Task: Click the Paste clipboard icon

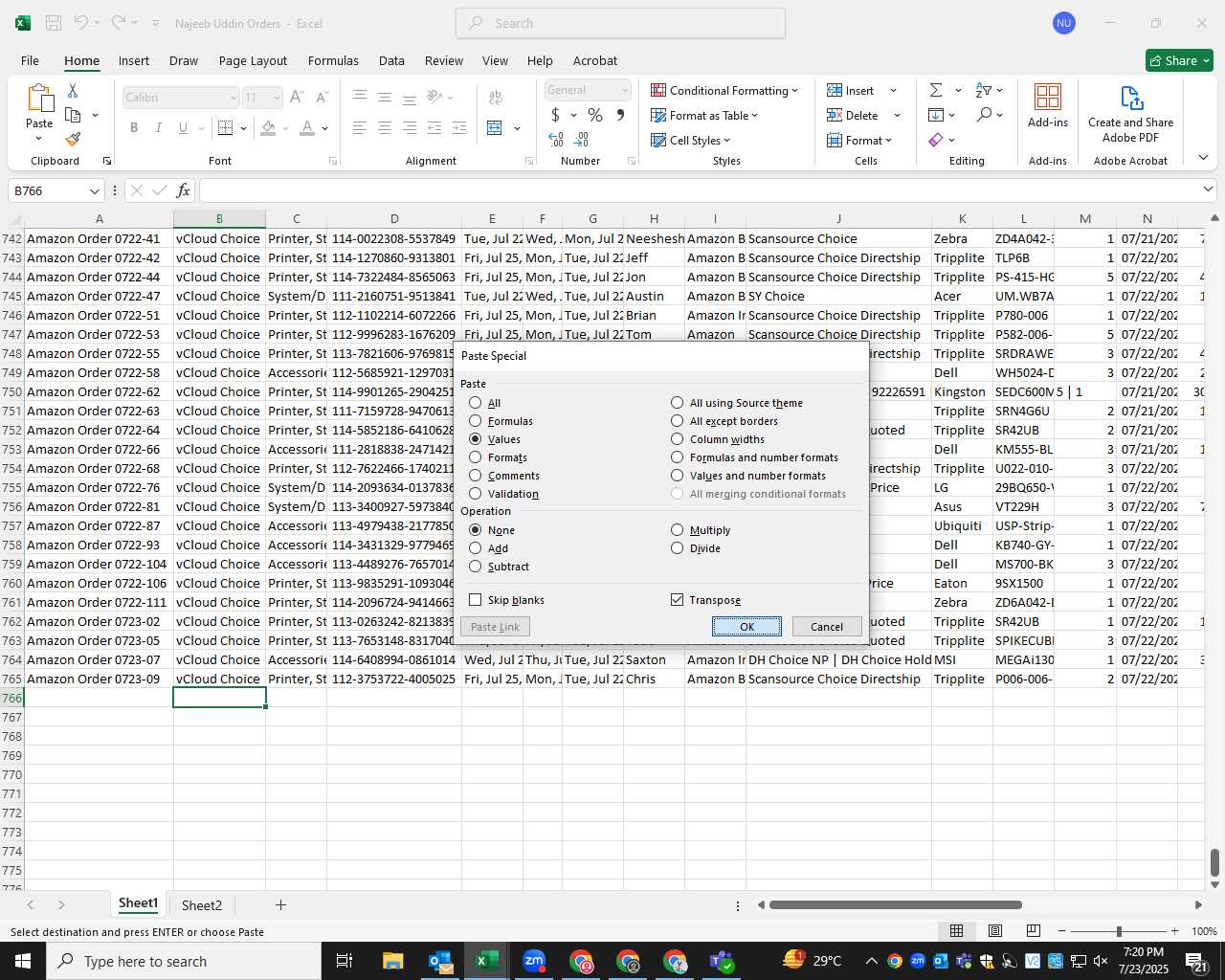Action: tap(39, 99)
